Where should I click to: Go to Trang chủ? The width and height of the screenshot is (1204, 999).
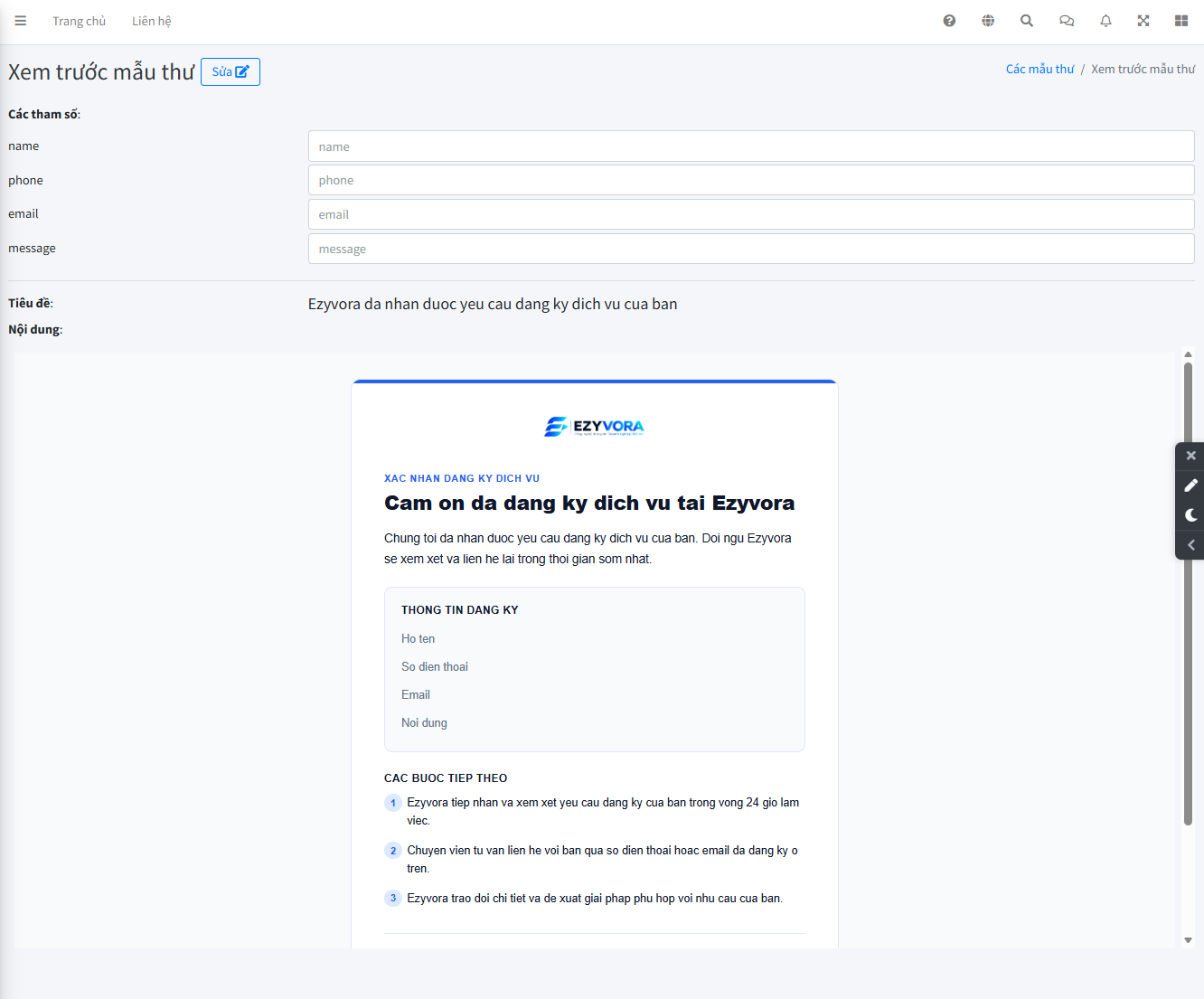click(79, 21)
